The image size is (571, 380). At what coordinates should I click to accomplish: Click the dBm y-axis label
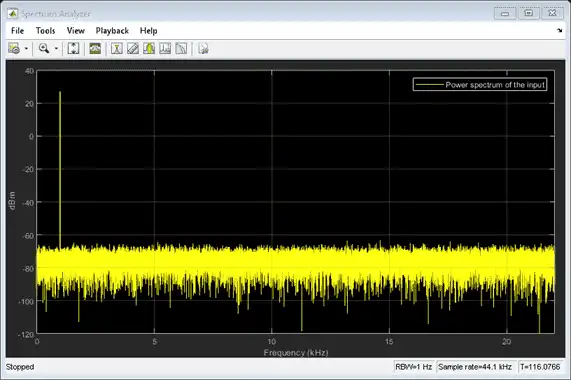pos(12,201)
